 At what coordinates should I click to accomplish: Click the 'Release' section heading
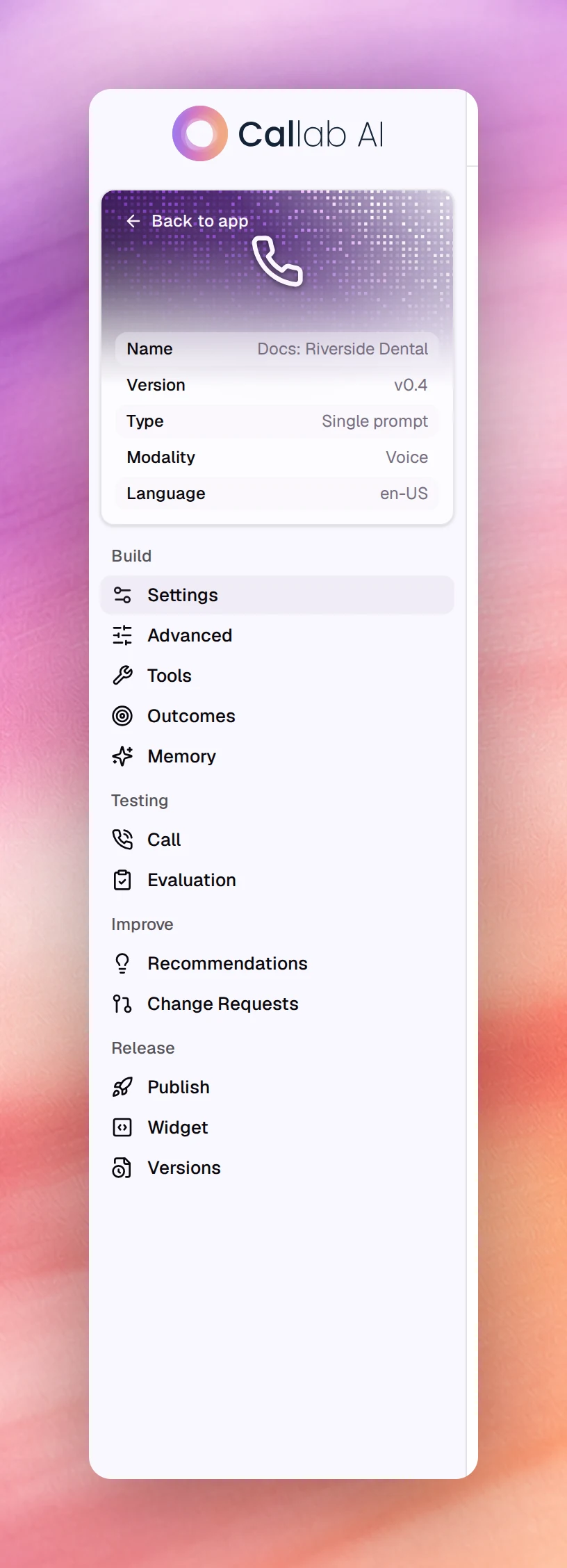pyautogui.click(x=142, y=1048)
